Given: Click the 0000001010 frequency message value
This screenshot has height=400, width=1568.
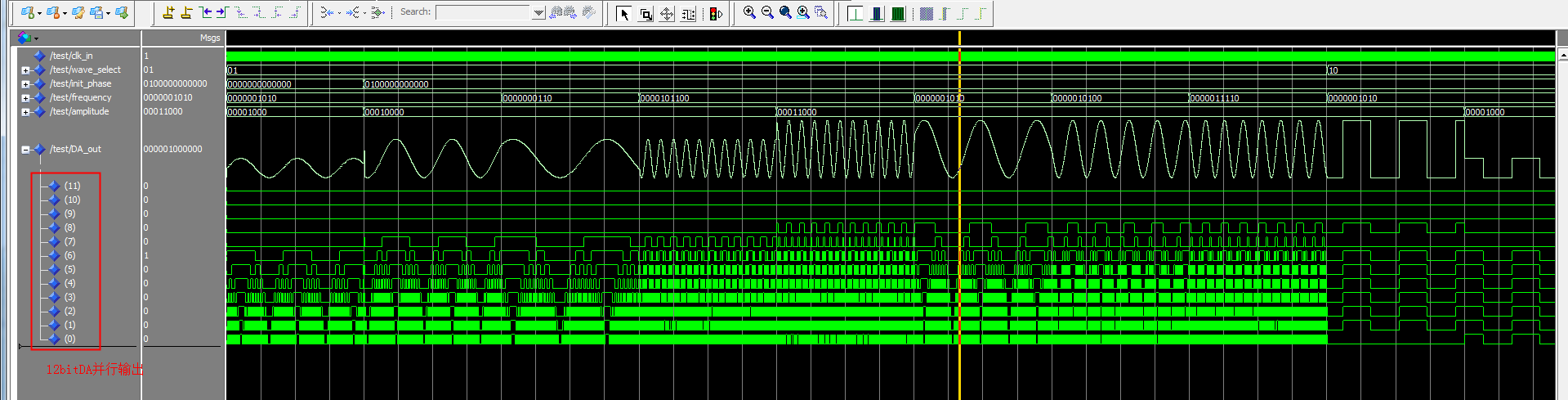Looking at the screenshot, I should (168, 97).
